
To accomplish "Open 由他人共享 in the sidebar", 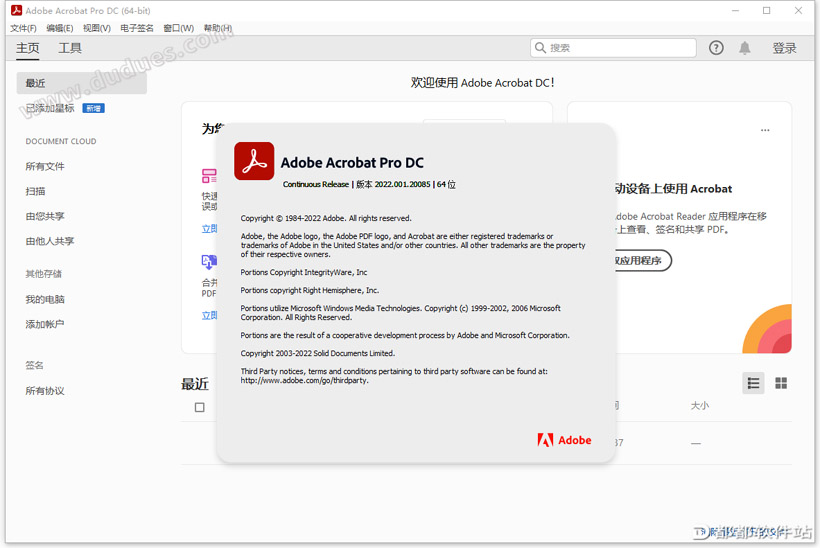I will click(x=50, y=241).
